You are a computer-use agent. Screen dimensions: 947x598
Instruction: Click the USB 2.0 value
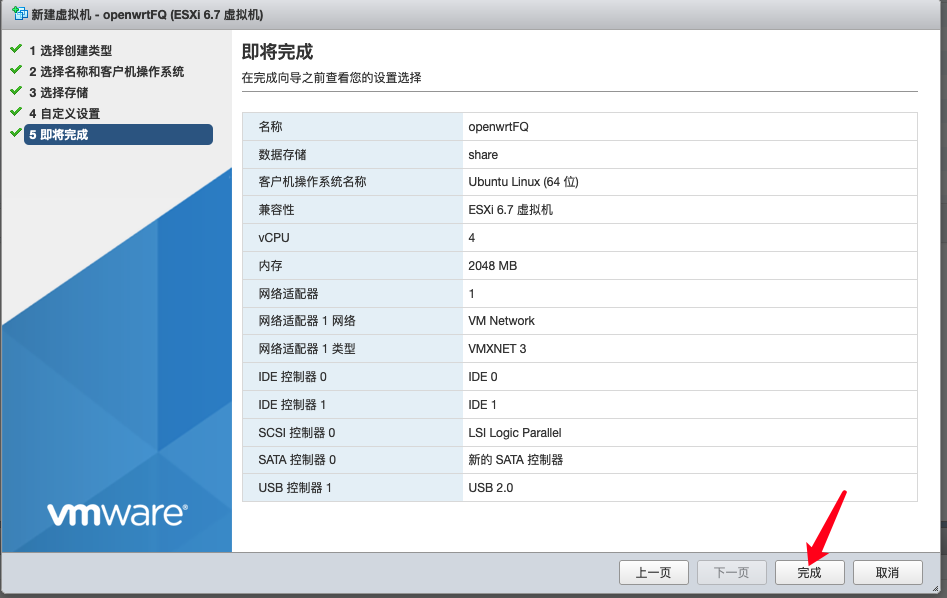click(490, 487)
